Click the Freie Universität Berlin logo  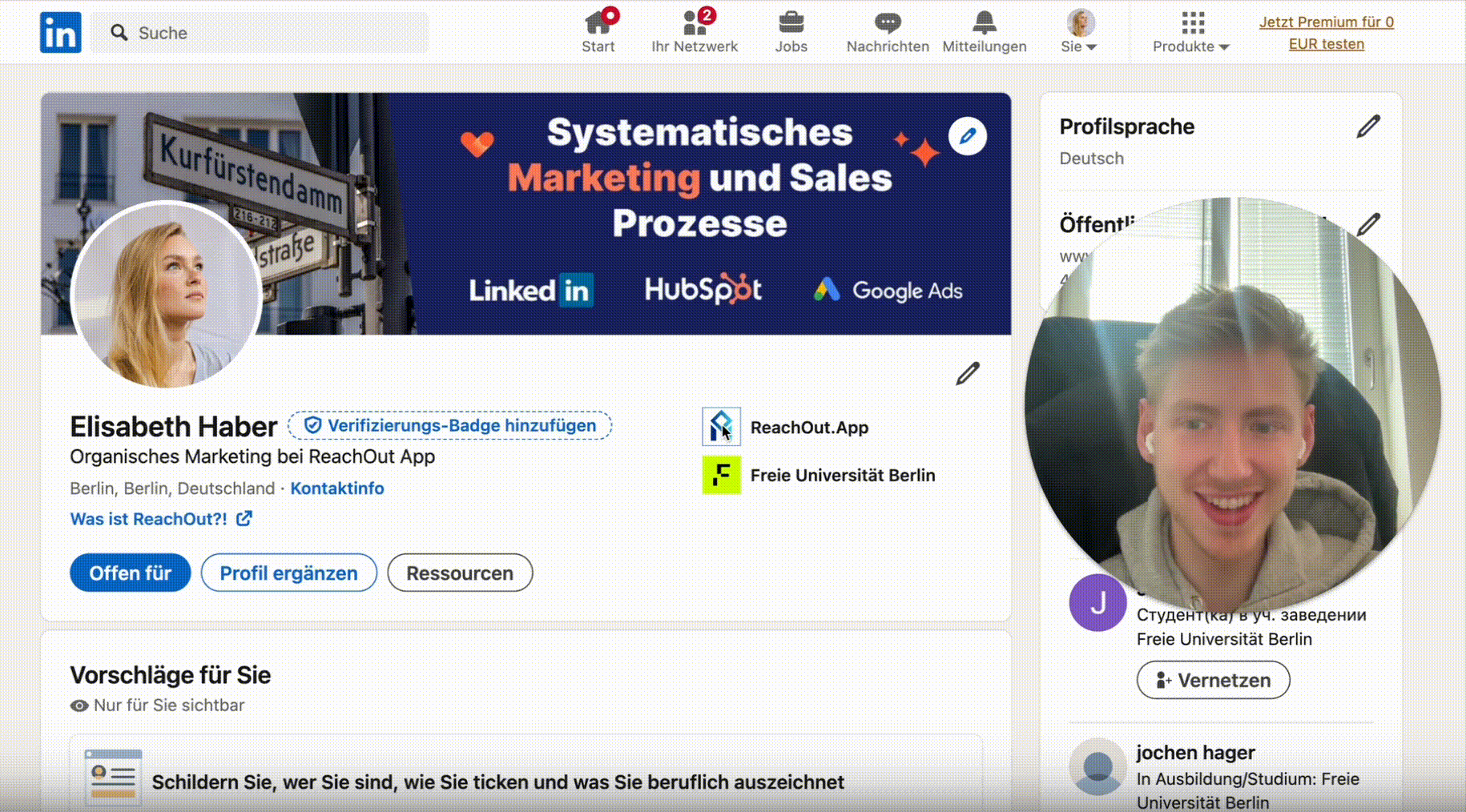click(722, 475)
